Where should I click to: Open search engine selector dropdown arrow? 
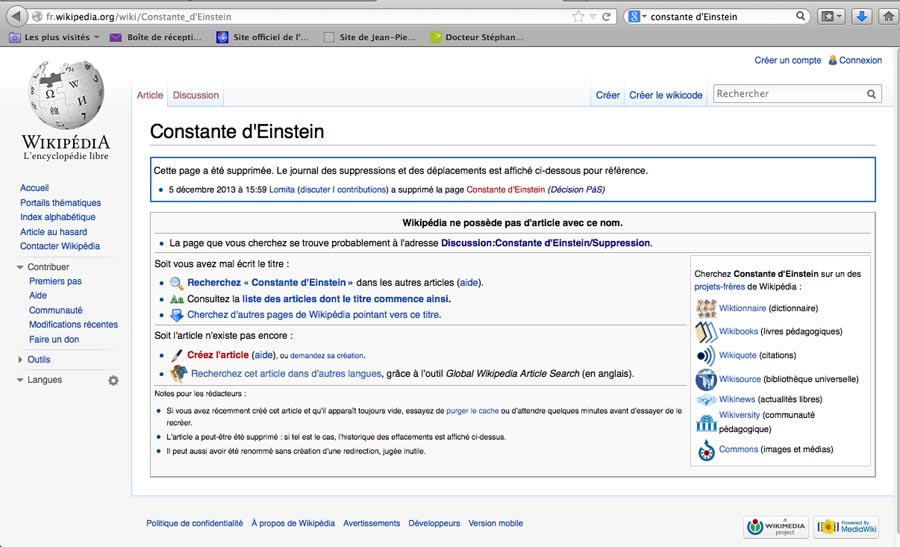click(644, 17)
